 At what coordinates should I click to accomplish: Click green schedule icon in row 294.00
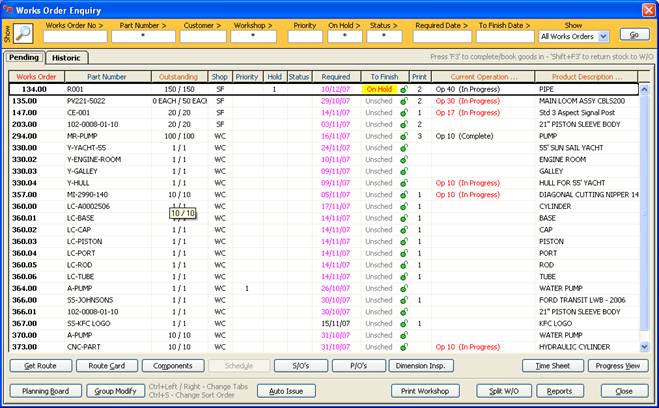(x=404, y=136)
